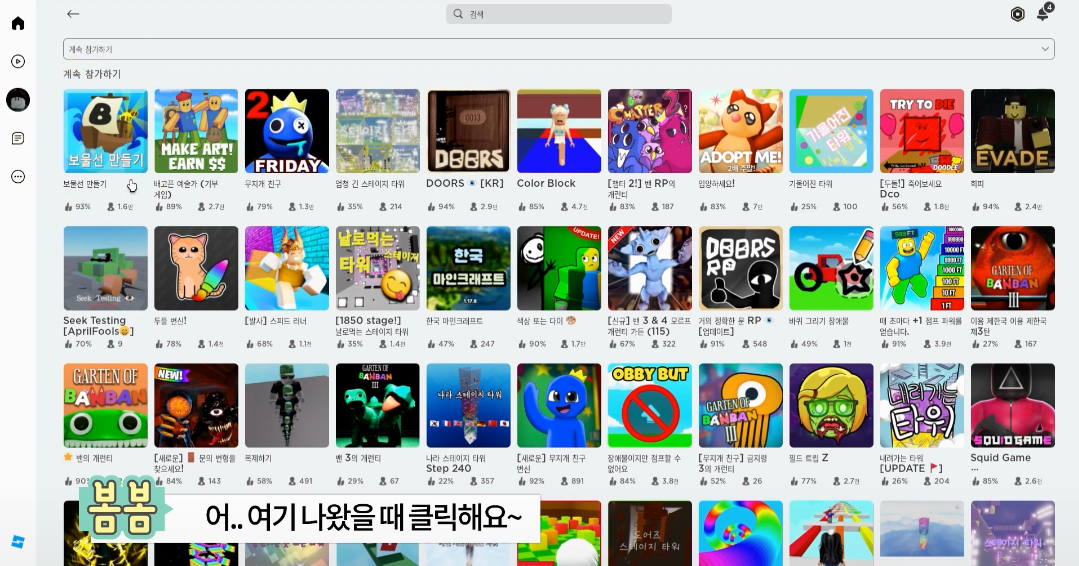Screen dimensions: 1079x566
Task: Open the 내려가는 타워 thumbnail
Action: 922,406
